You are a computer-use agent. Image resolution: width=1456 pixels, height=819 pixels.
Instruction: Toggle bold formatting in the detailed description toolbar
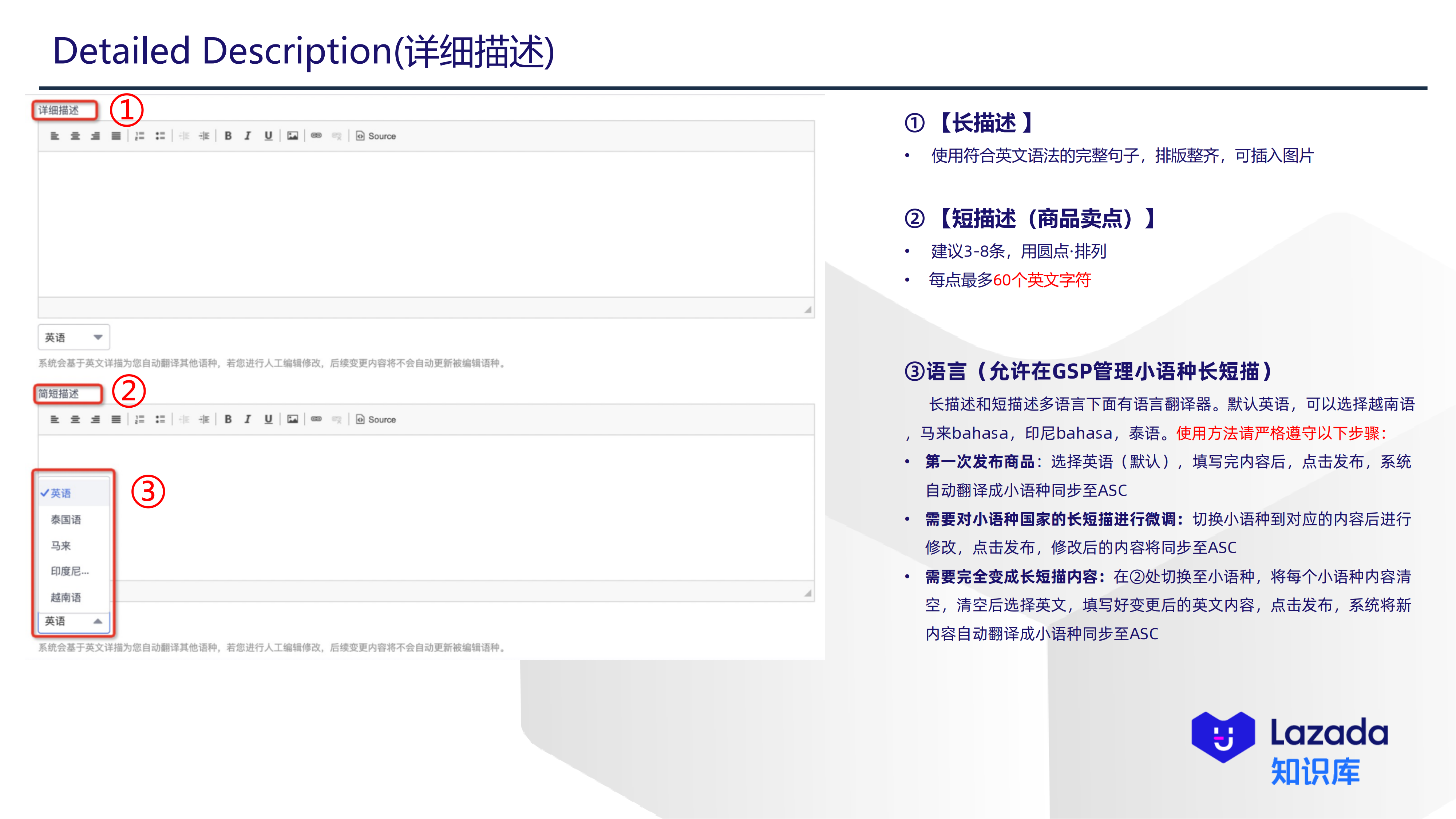click(228, 136)
